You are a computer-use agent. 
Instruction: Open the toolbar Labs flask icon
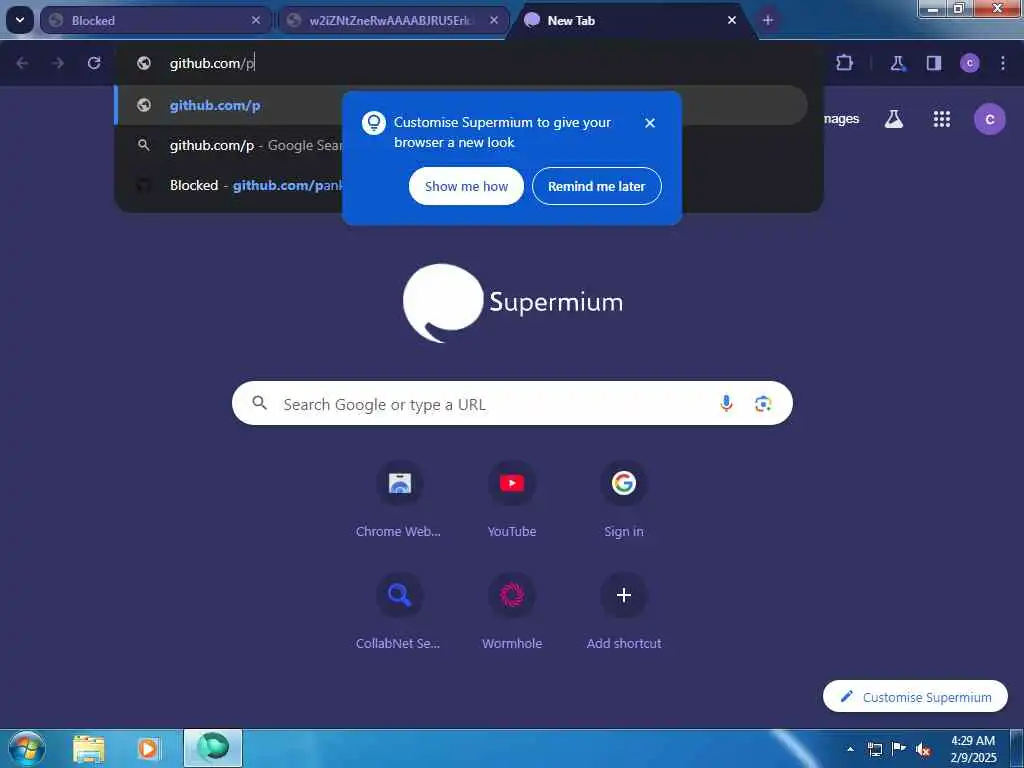coord(898,63)
